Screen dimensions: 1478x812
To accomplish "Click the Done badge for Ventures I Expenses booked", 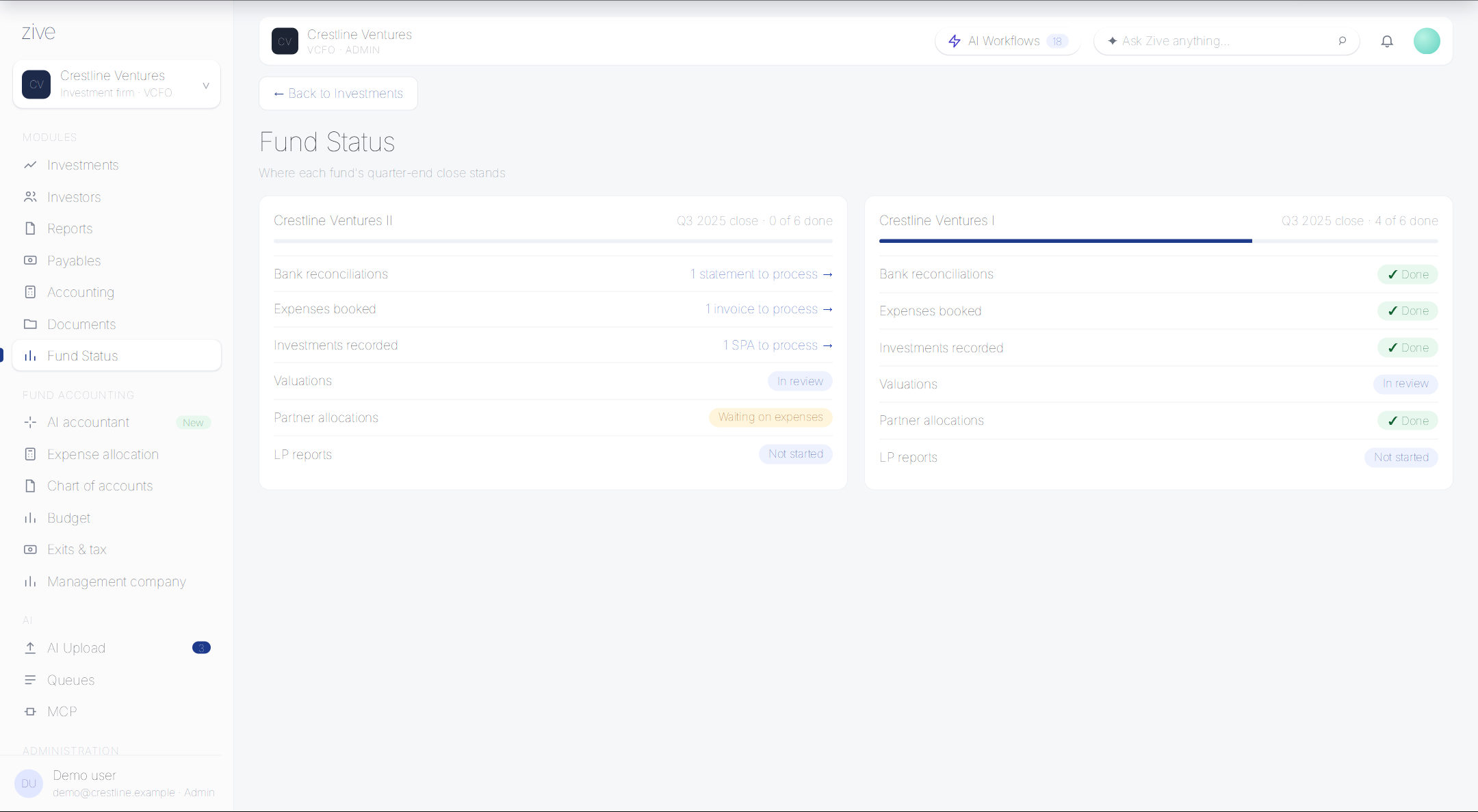I will [1408, 311].
